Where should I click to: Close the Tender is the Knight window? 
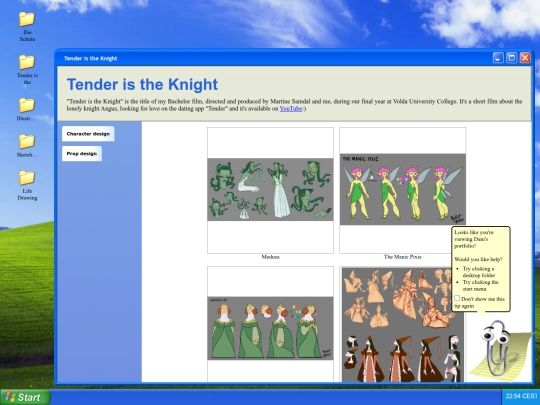click(x=525, y=58)
